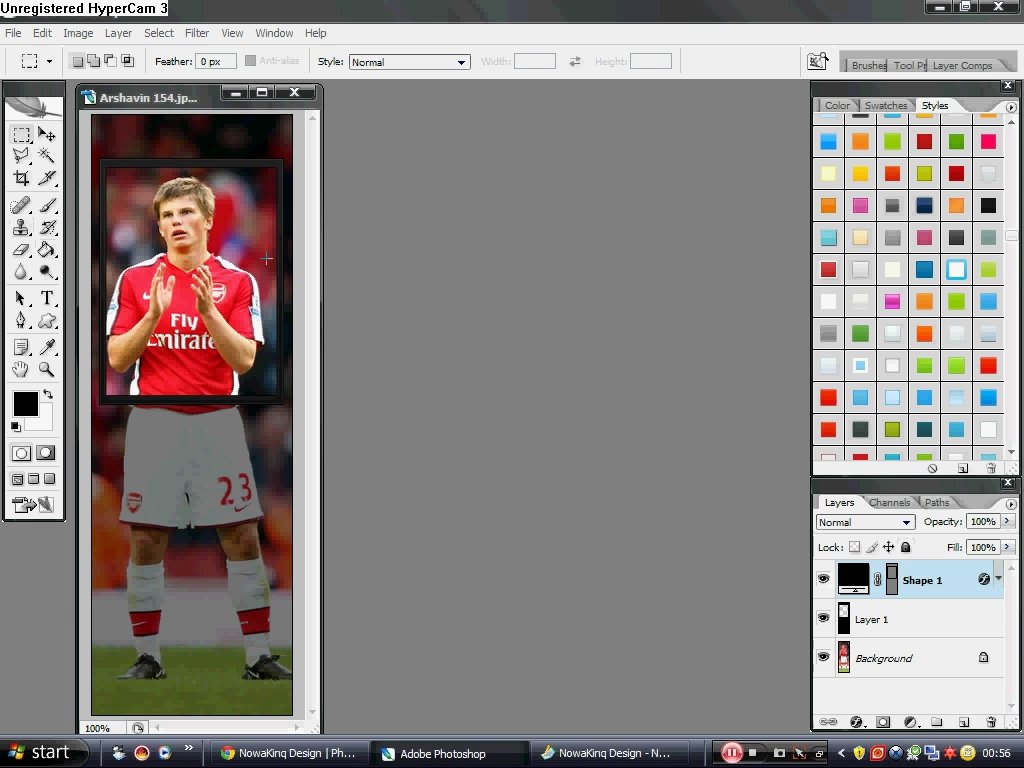Expand Shape 1 layer effects
Viewport: 1024px width, 768px height.
coord(999,579)
